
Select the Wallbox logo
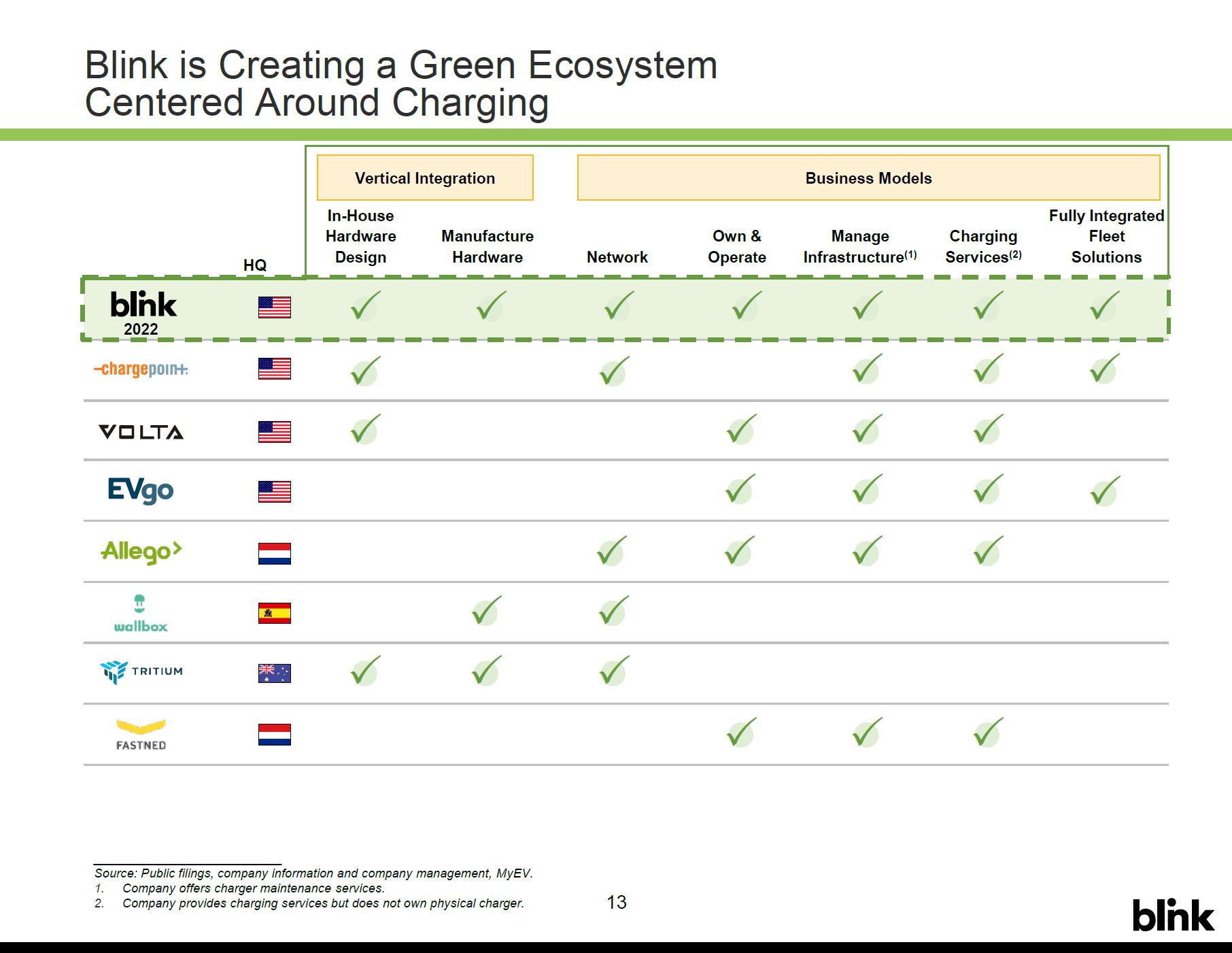coord(141,614)
